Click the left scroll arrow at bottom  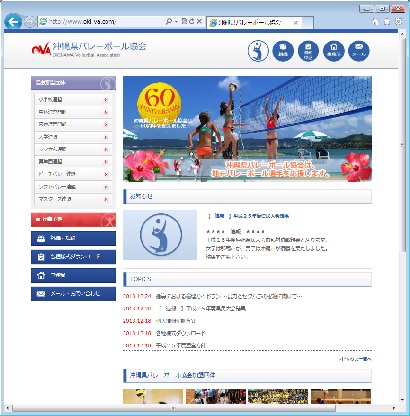pyautogui.click(x=8, y=408)
